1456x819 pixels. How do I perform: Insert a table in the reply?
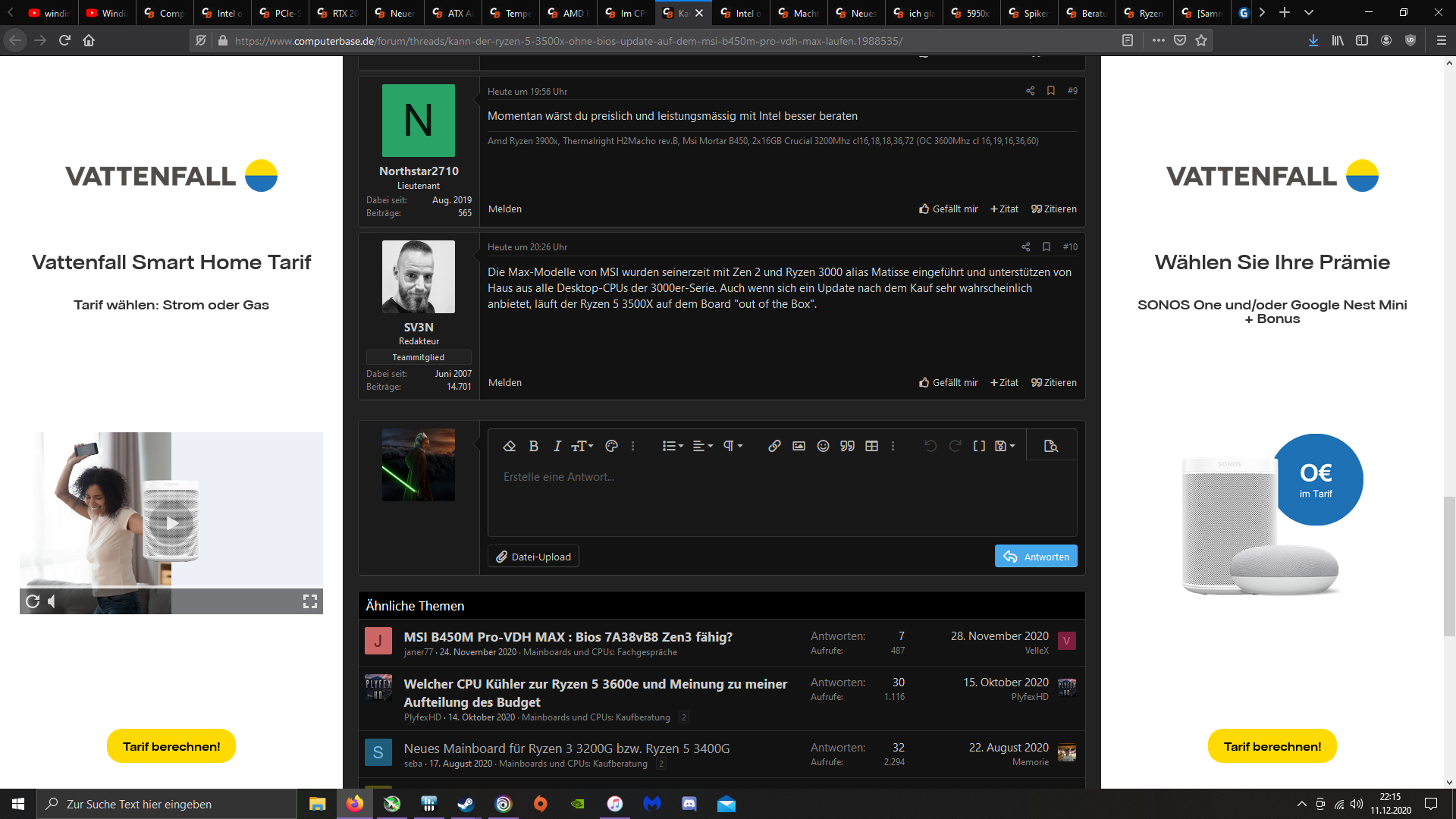point(871,446)
